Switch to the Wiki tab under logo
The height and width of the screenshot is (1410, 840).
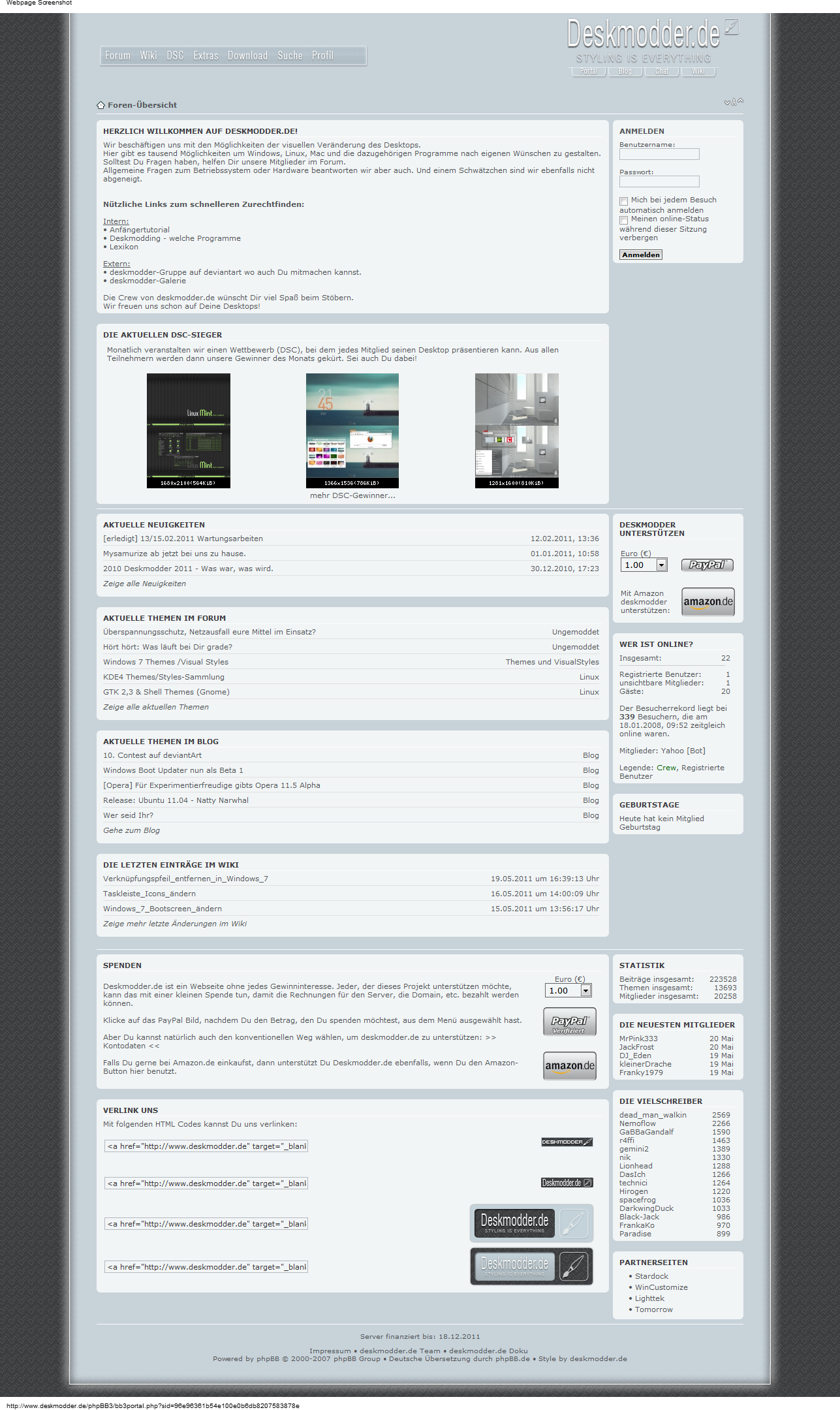(698, 71)
